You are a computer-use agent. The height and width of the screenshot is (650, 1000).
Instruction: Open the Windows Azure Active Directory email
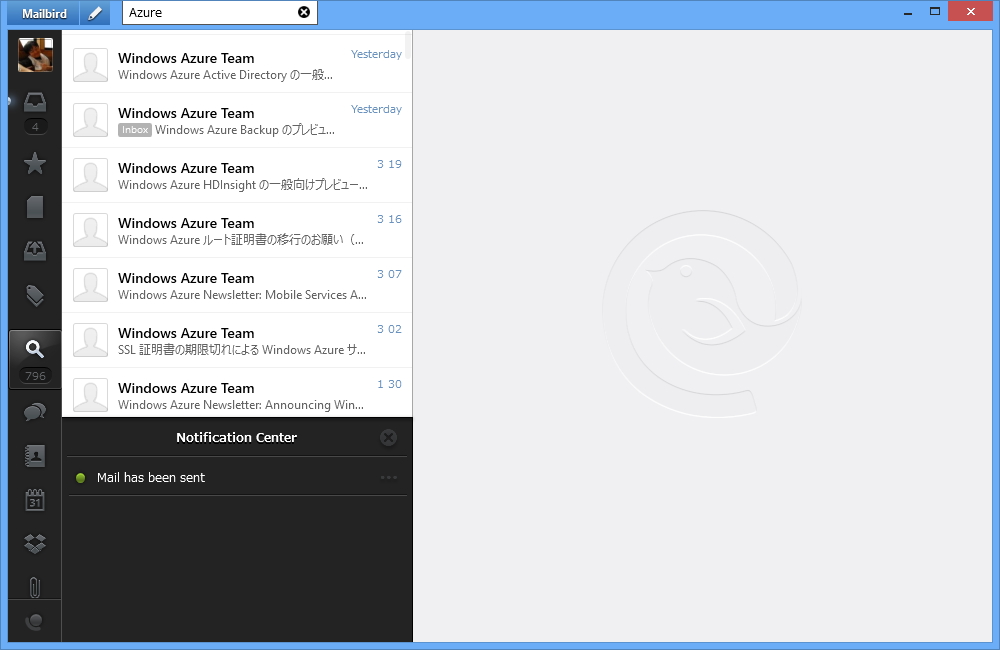pos(237,66)
